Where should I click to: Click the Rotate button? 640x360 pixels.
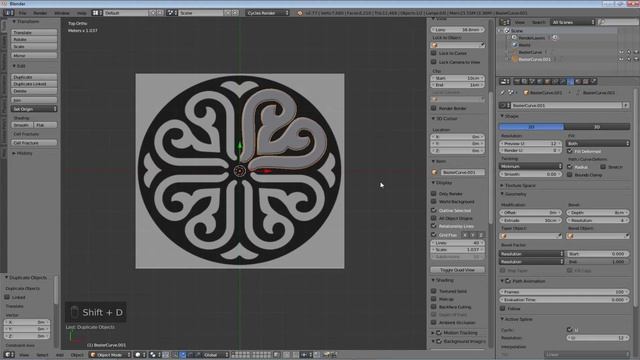(34, 40)
